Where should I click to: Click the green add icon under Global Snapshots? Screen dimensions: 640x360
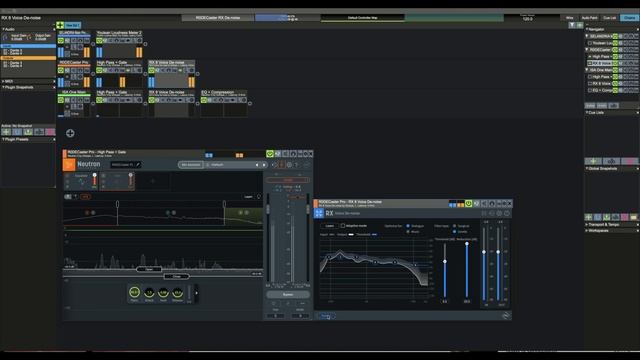pyautogui.click(x=589, y=217)
